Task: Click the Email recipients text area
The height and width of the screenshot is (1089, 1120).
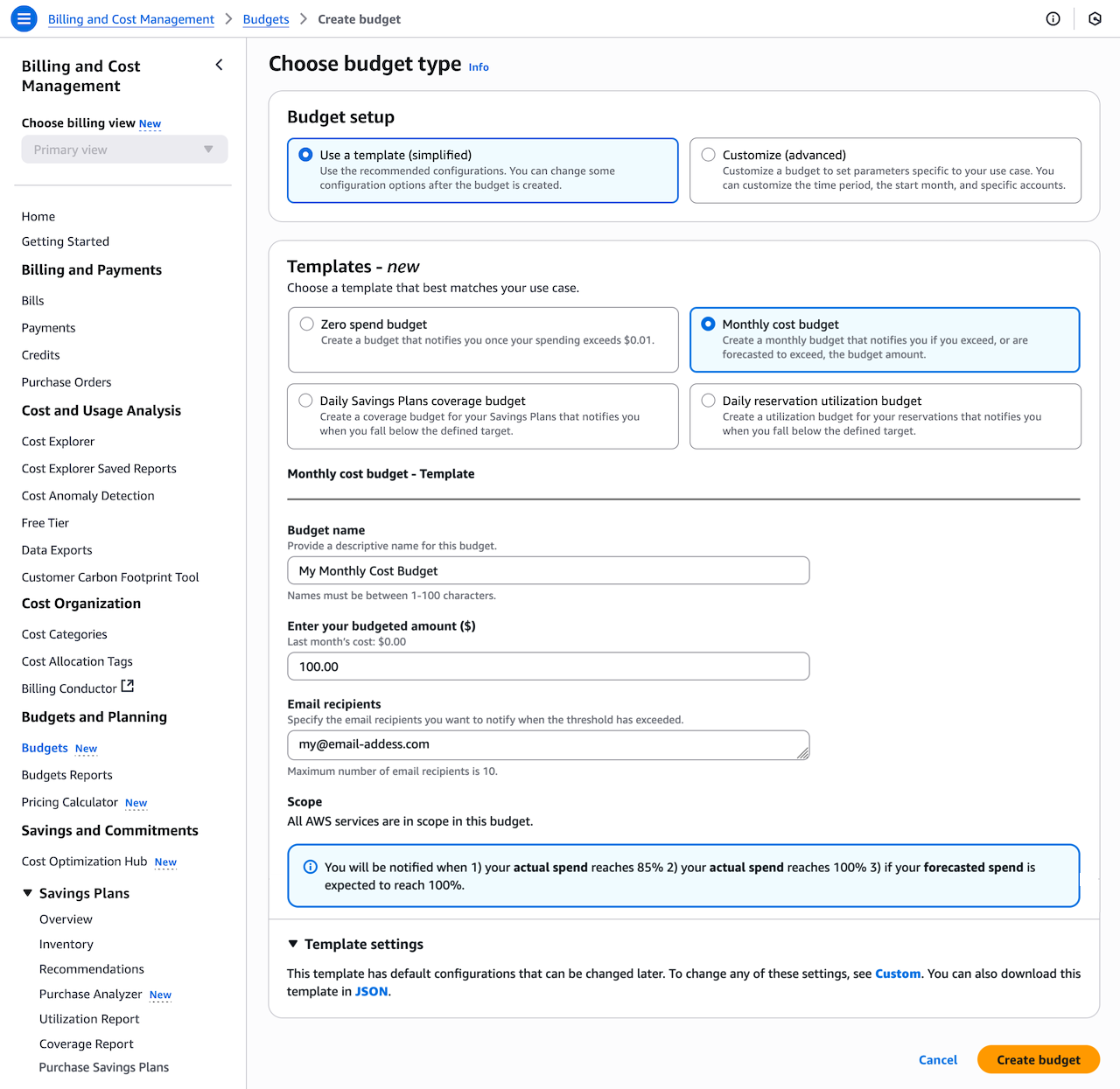Action: [x=549, y=745]
